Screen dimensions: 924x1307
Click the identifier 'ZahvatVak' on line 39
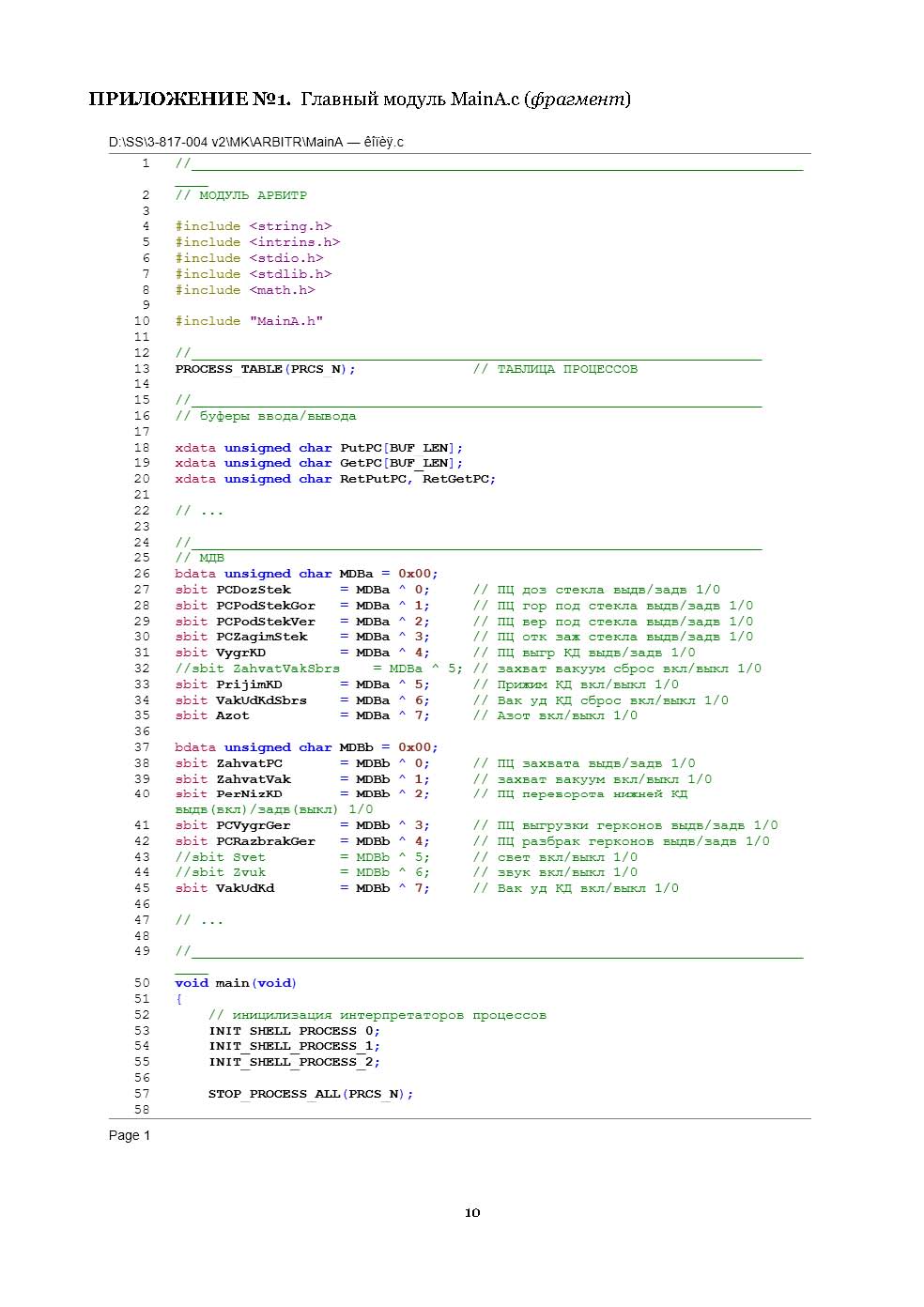tap(254, 779)
